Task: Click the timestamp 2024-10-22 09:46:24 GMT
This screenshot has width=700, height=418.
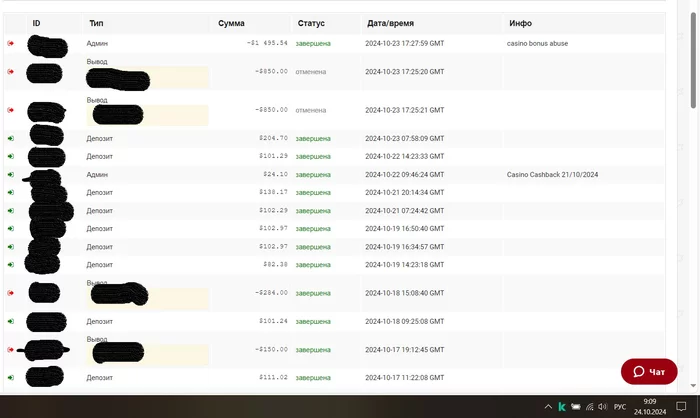Action: tap(404, 175)
